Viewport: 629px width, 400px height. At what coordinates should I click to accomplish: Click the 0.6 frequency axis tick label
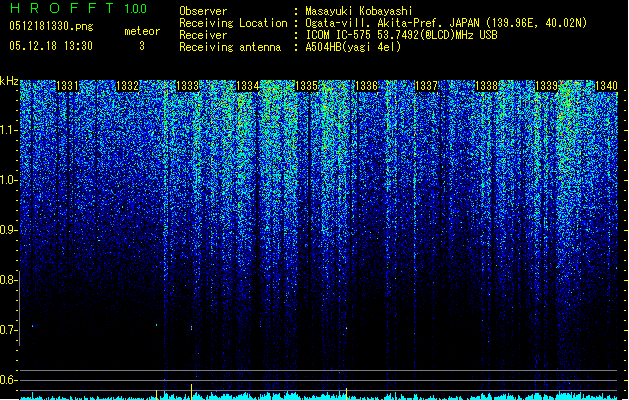coord(9,380)
